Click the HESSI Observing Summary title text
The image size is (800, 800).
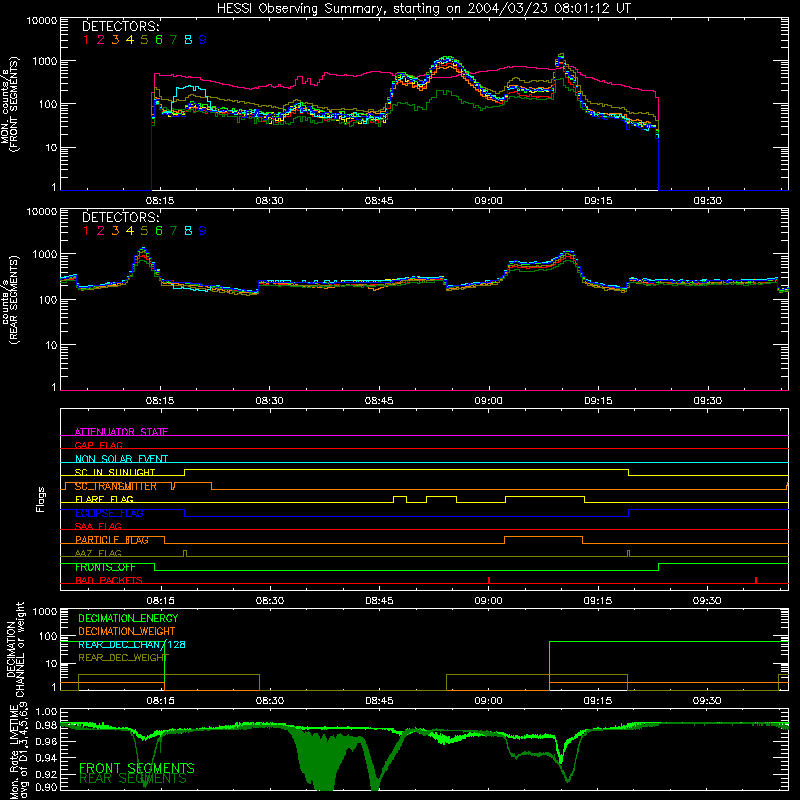click(x=424, y=8)
